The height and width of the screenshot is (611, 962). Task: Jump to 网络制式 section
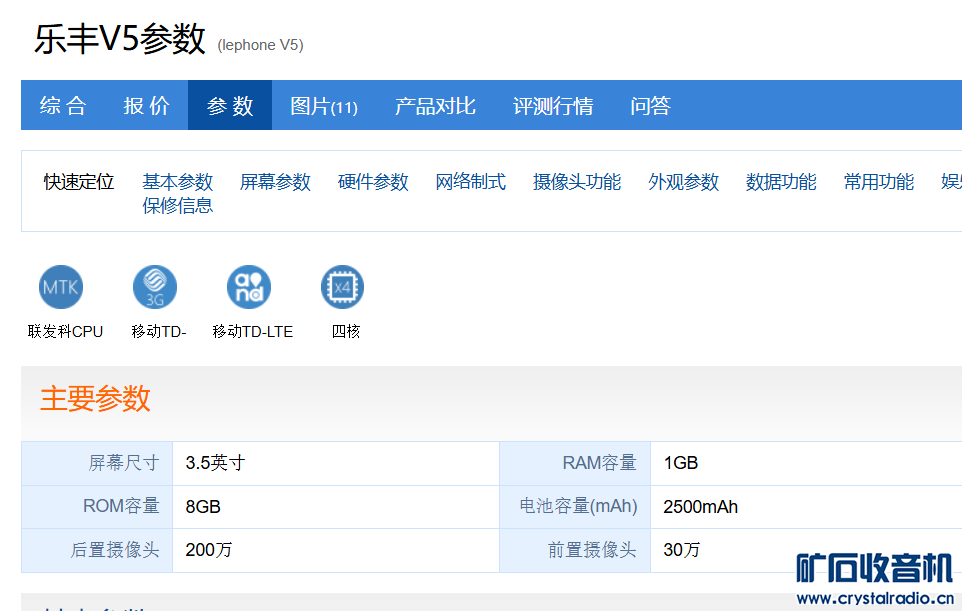pyautogui.click(x=471, y=182)
